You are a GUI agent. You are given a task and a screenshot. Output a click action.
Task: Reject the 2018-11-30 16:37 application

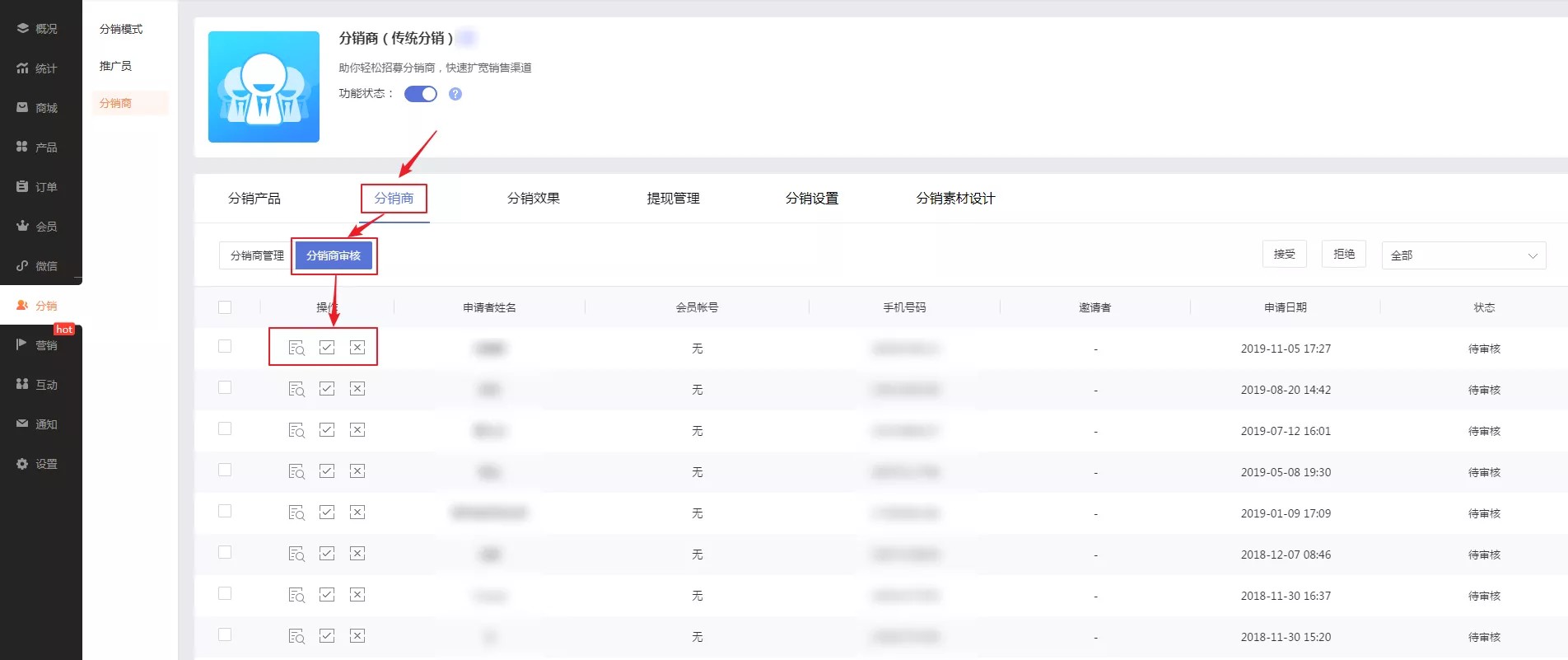click(x=357, y=594)
